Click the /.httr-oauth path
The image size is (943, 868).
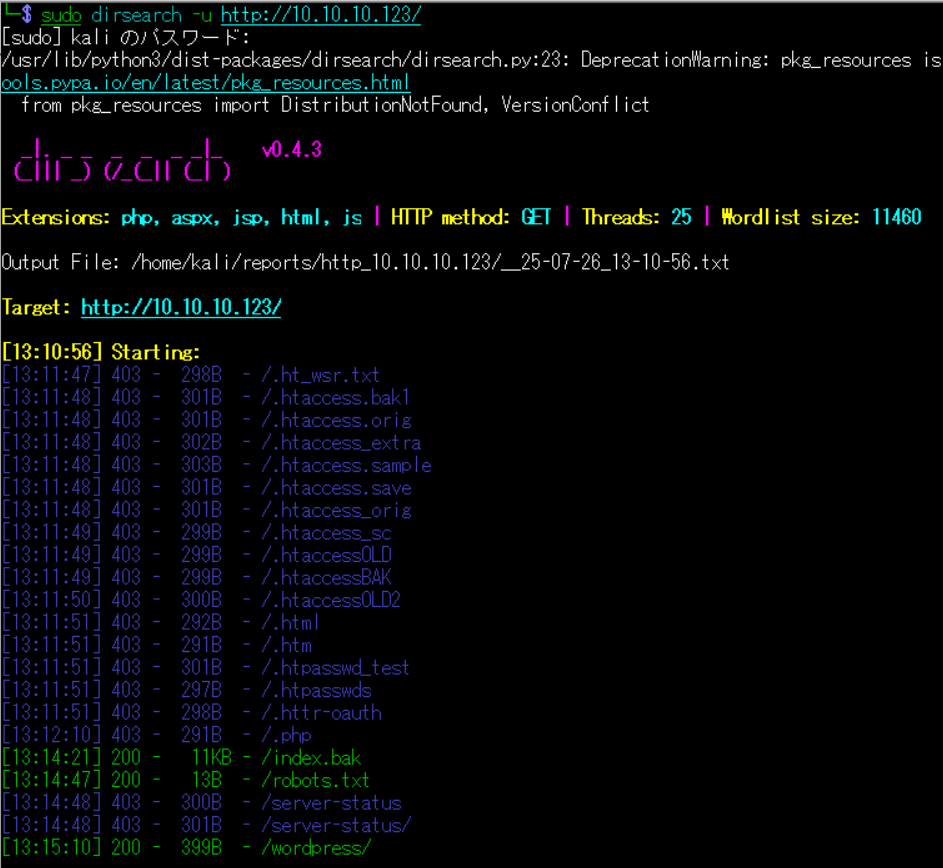pyautogui.click(x=321, y=713)
